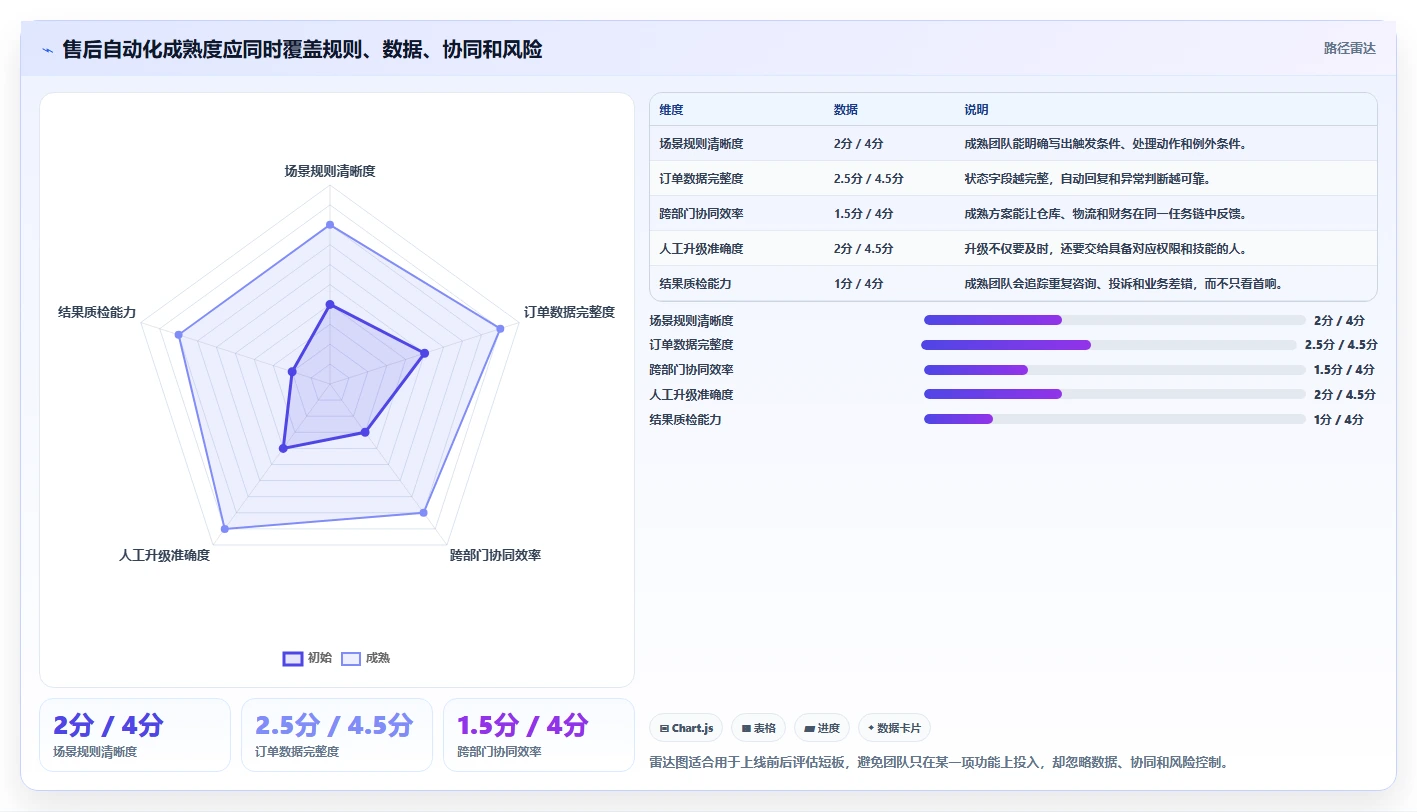Click the 路径雷达 label in the header
This screenshot has width=1417, height=812.
1350,48
